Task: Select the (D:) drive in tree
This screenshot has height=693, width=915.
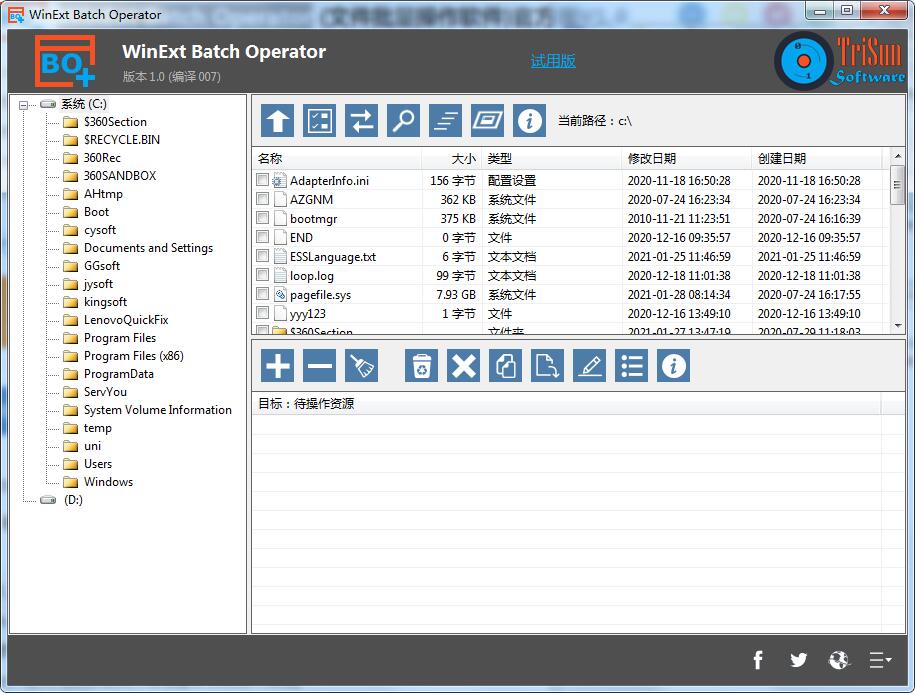Action: tap(73, 500)
